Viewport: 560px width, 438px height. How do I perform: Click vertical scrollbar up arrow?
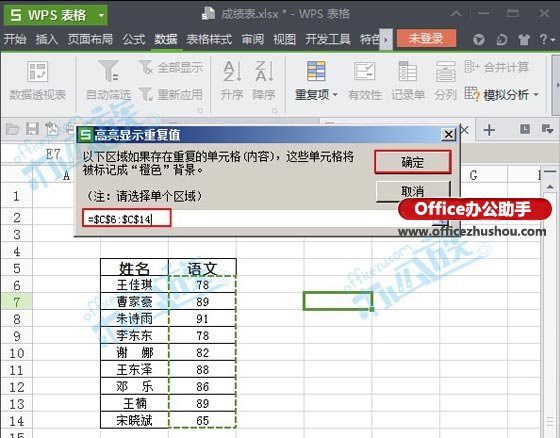[549, 187]
